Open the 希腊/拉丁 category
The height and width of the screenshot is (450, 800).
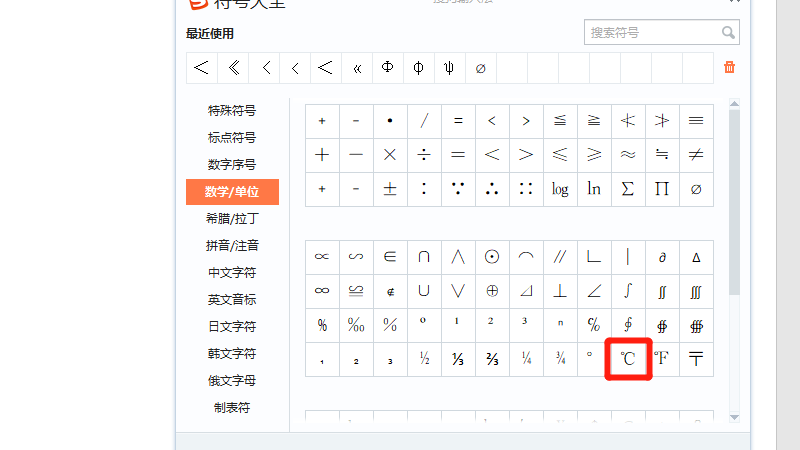232,219
